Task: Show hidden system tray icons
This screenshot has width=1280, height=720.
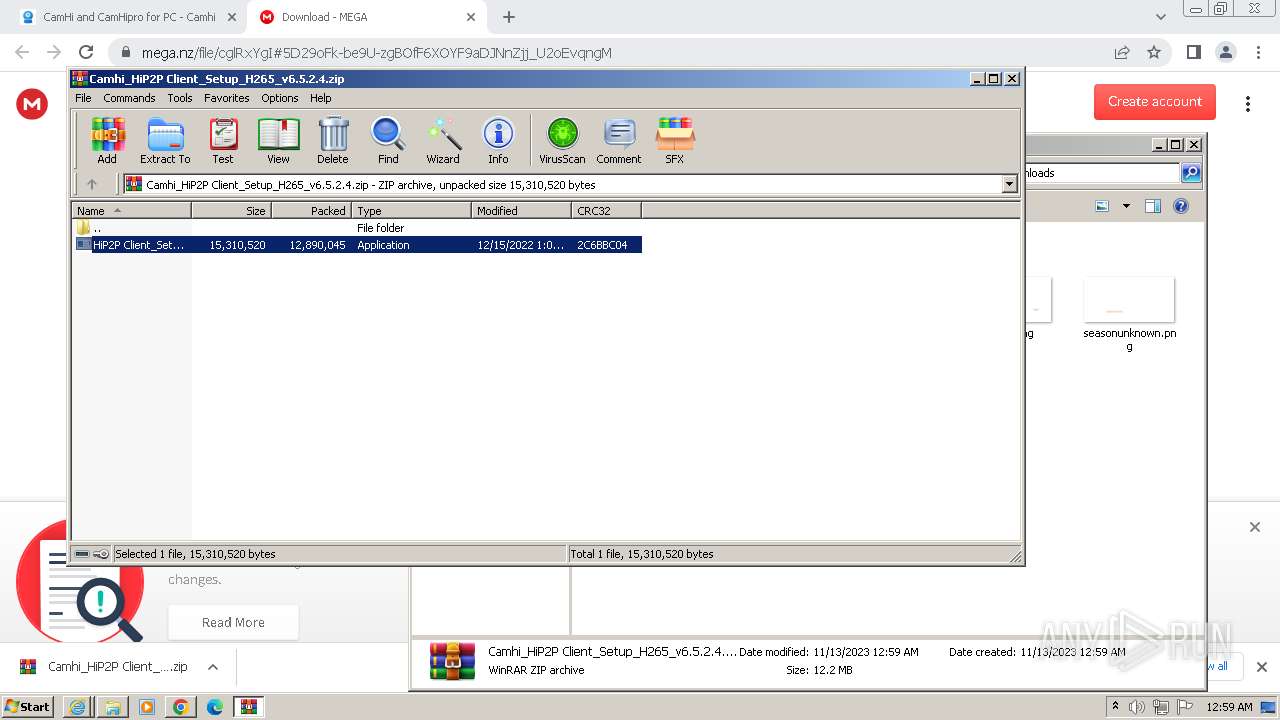Action: (1115, 707)
